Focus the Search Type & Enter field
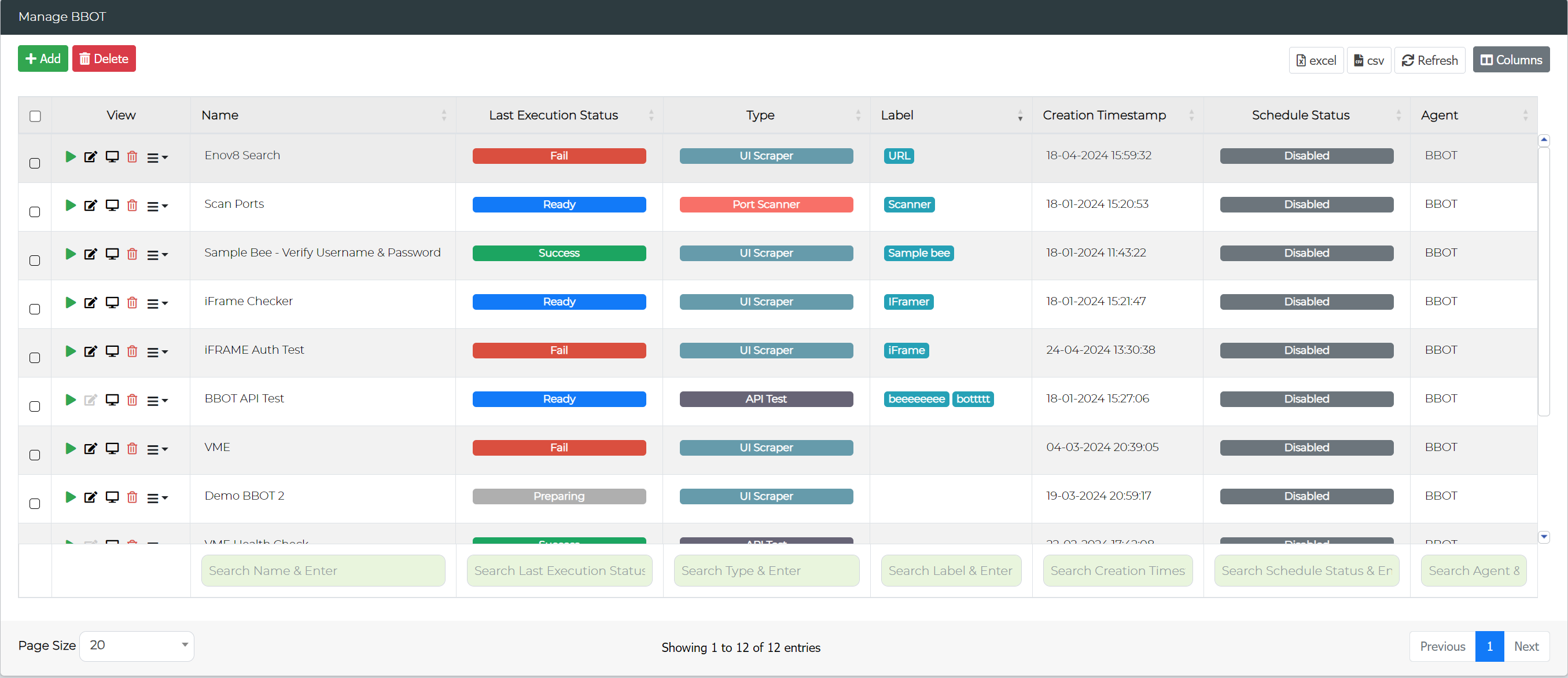This screenshot has height=678, width=1568. coord(766,571)
